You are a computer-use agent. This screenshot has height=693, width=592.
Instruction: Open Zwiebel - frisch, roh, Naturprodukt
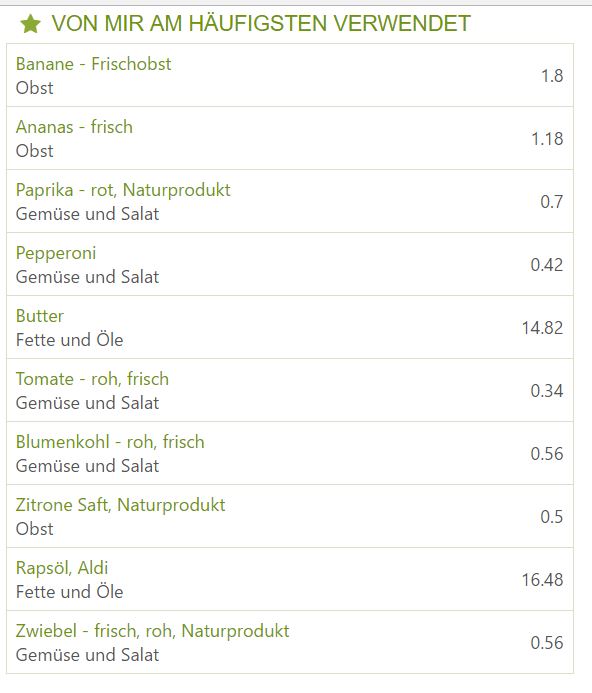click(x=153, y=631)
